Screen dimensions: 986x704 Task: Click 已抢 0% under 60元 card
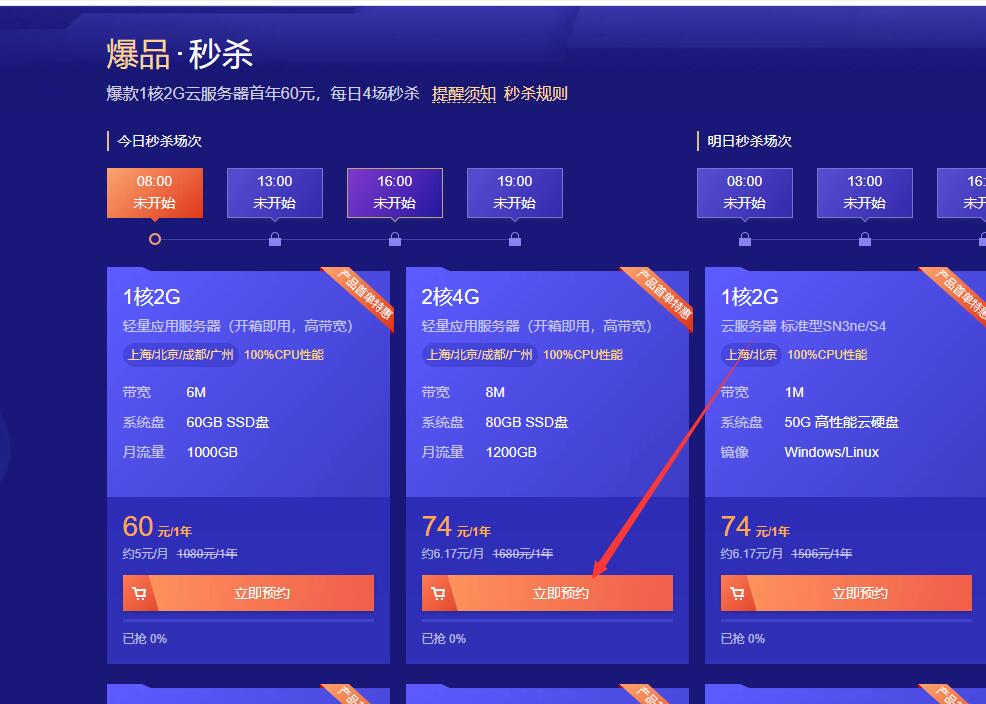pos(145,639)
